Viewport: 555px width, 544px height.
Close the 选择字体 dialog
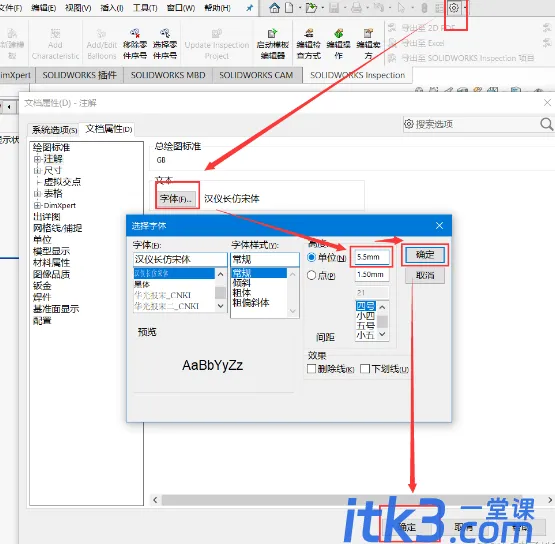tap(439, 225)
